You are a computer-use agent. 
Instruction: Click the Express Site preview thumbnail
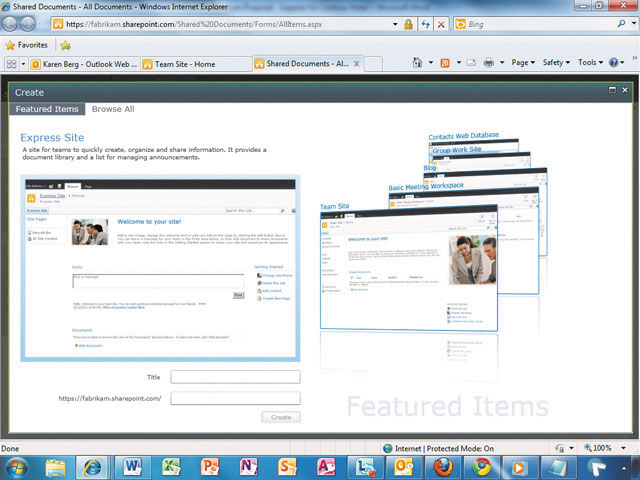click(160, 268)
